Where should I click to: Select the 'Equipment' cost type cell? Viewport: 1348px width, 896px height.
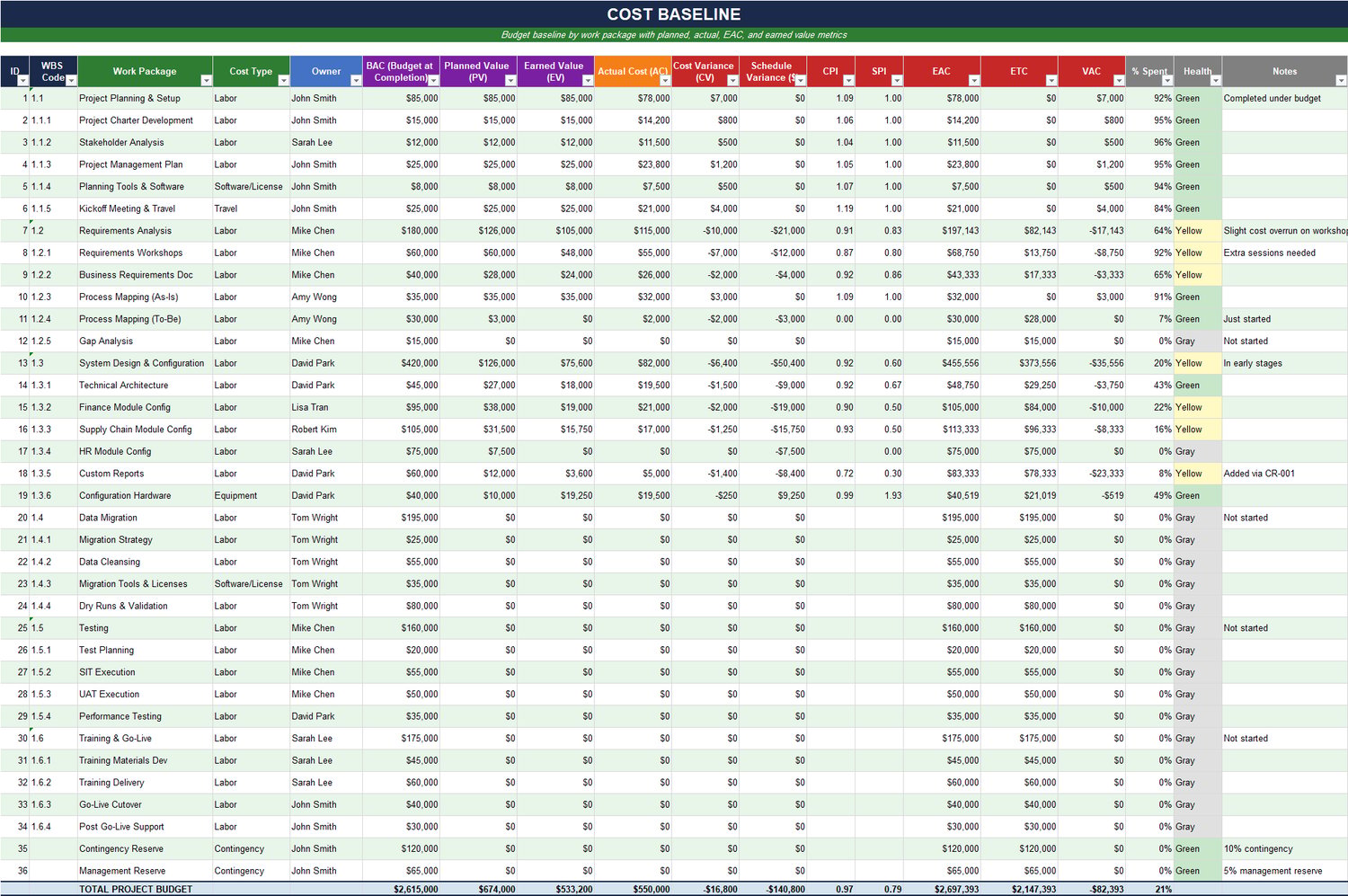[251, 496]
